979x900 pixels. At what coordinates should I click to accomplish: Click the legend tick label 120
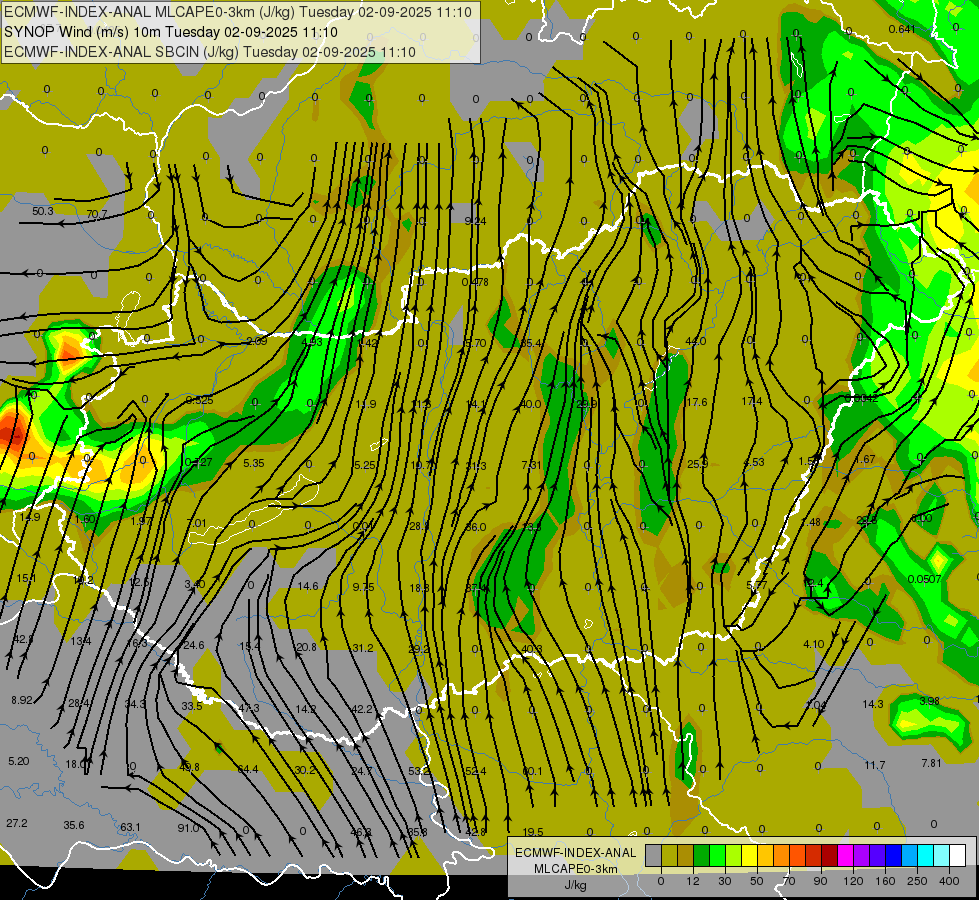pos(853,881)
